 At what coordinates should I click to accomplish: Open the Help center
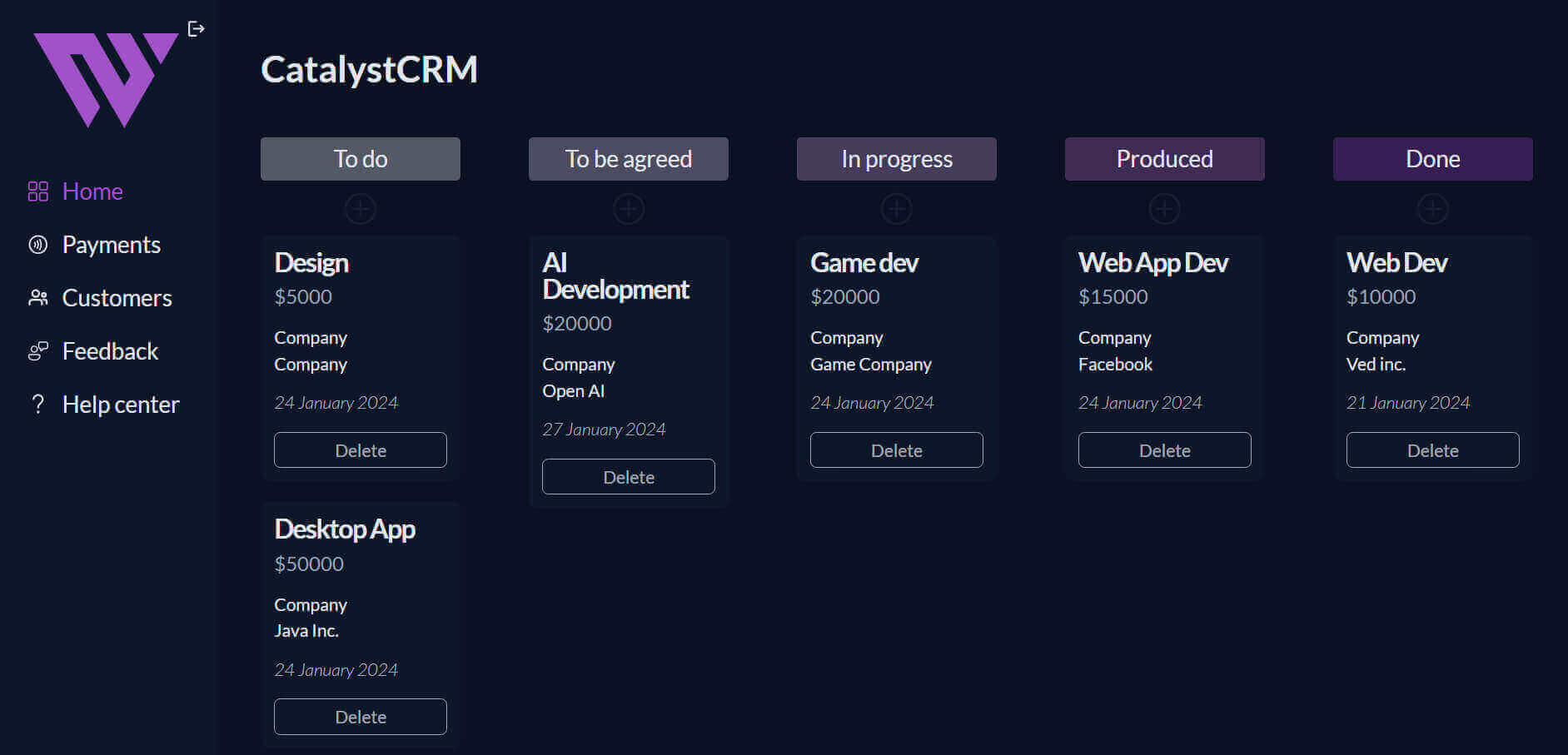pyautogui.click(x=120, y=405)
